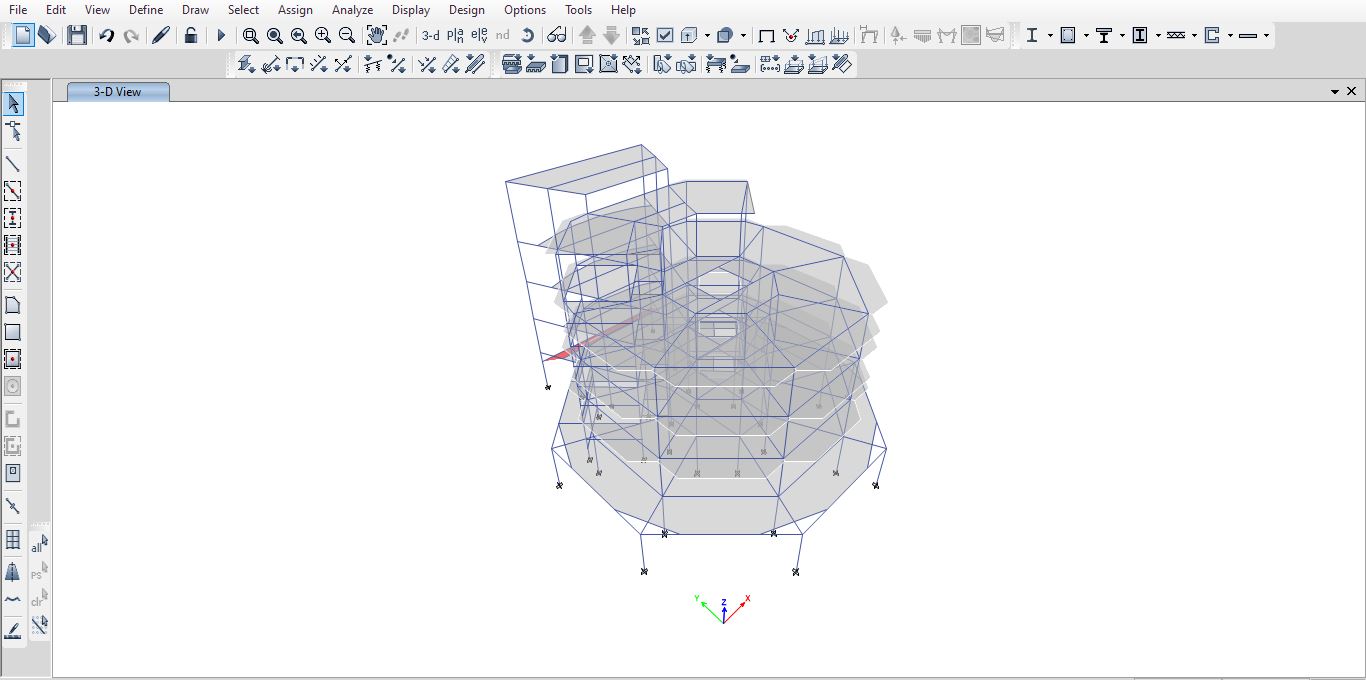
Task: Click the glasses Perspective Toggle icon
Action: pos(557,36)
